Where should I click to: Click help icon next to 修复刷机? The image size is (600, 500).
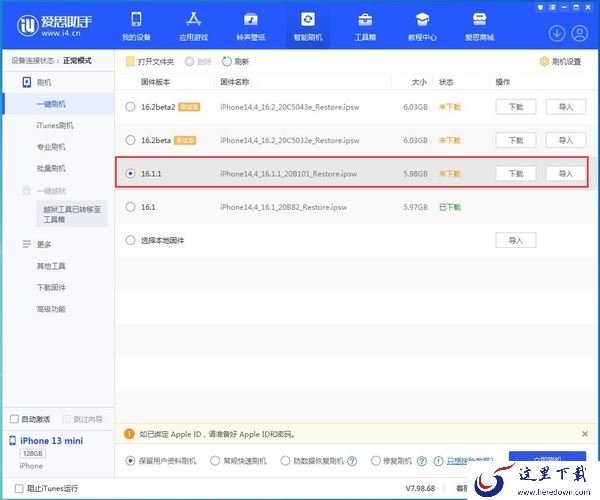422,461
